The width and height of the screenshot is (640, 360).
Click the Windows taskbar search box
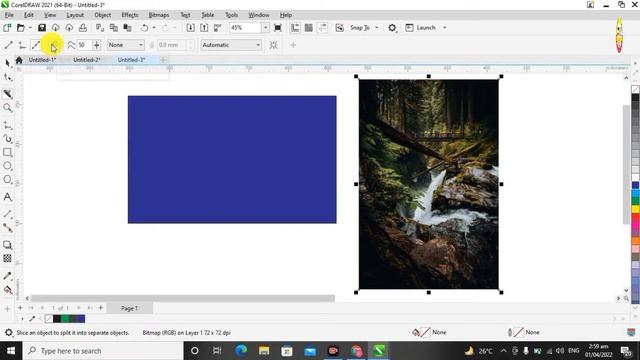click(x=103, y=351)
